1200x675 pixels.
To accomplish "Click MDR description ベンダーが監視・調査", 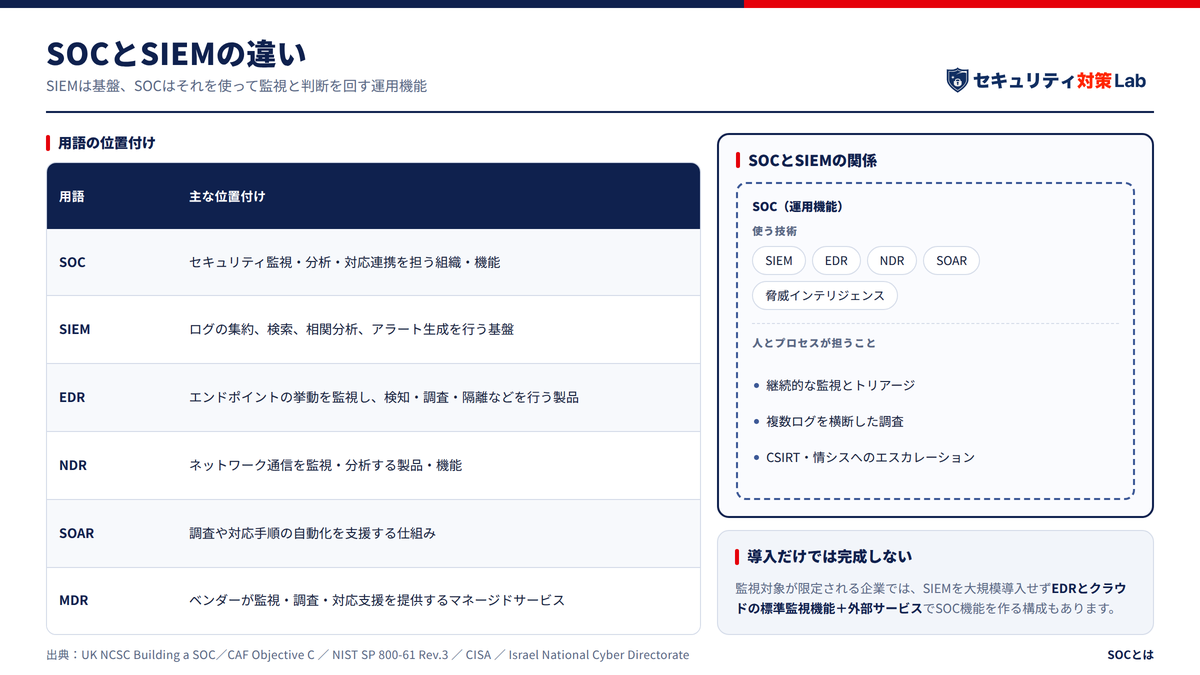I will point(377,600).
